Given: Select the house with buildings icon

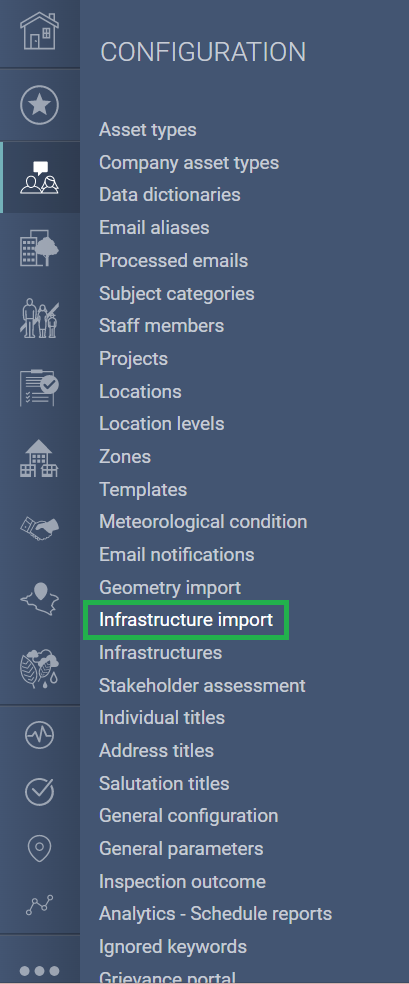Looking at the screenshot, I should [x=40, y=458].
